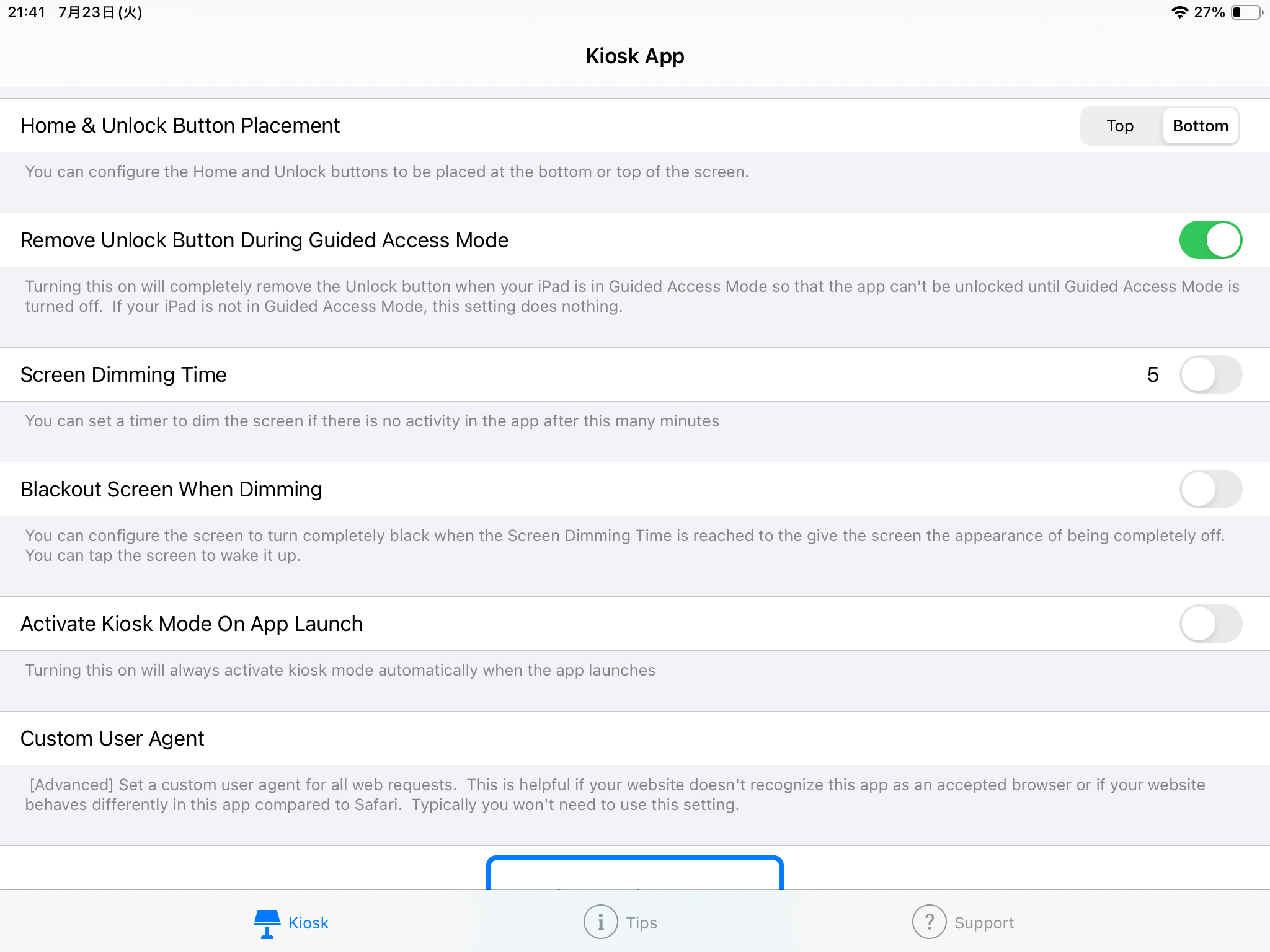The width and height of the screenshot is (1270, 952).
Task: Tap the Home & Unlock Button Placement row
Action: tap(180, 126)
